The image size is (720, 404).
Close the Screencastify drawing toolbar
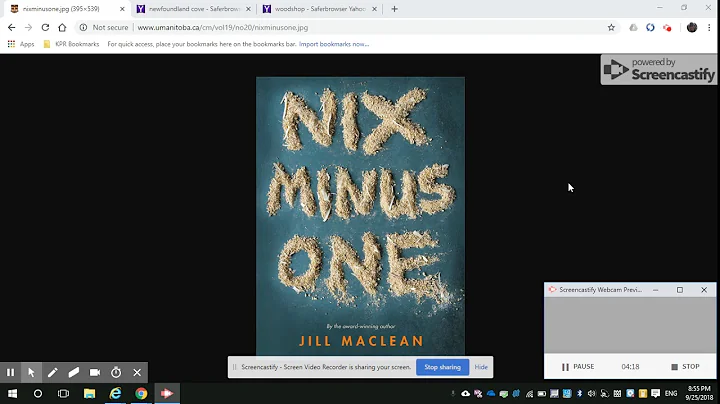[x=137, y=372]
